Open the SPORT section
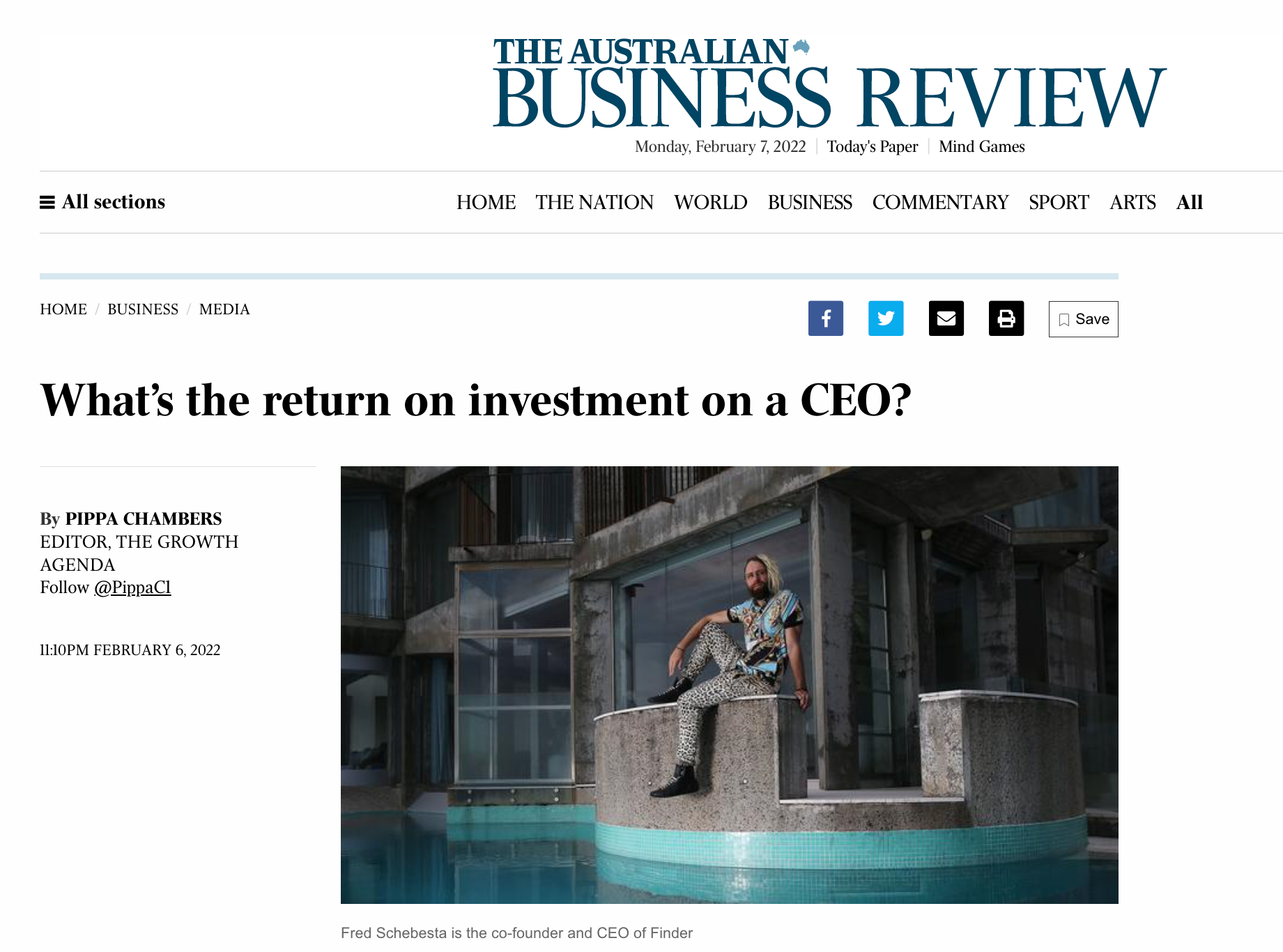Screen dimensions: 1283x952 pyautogui.click(x=1059, y=202)
